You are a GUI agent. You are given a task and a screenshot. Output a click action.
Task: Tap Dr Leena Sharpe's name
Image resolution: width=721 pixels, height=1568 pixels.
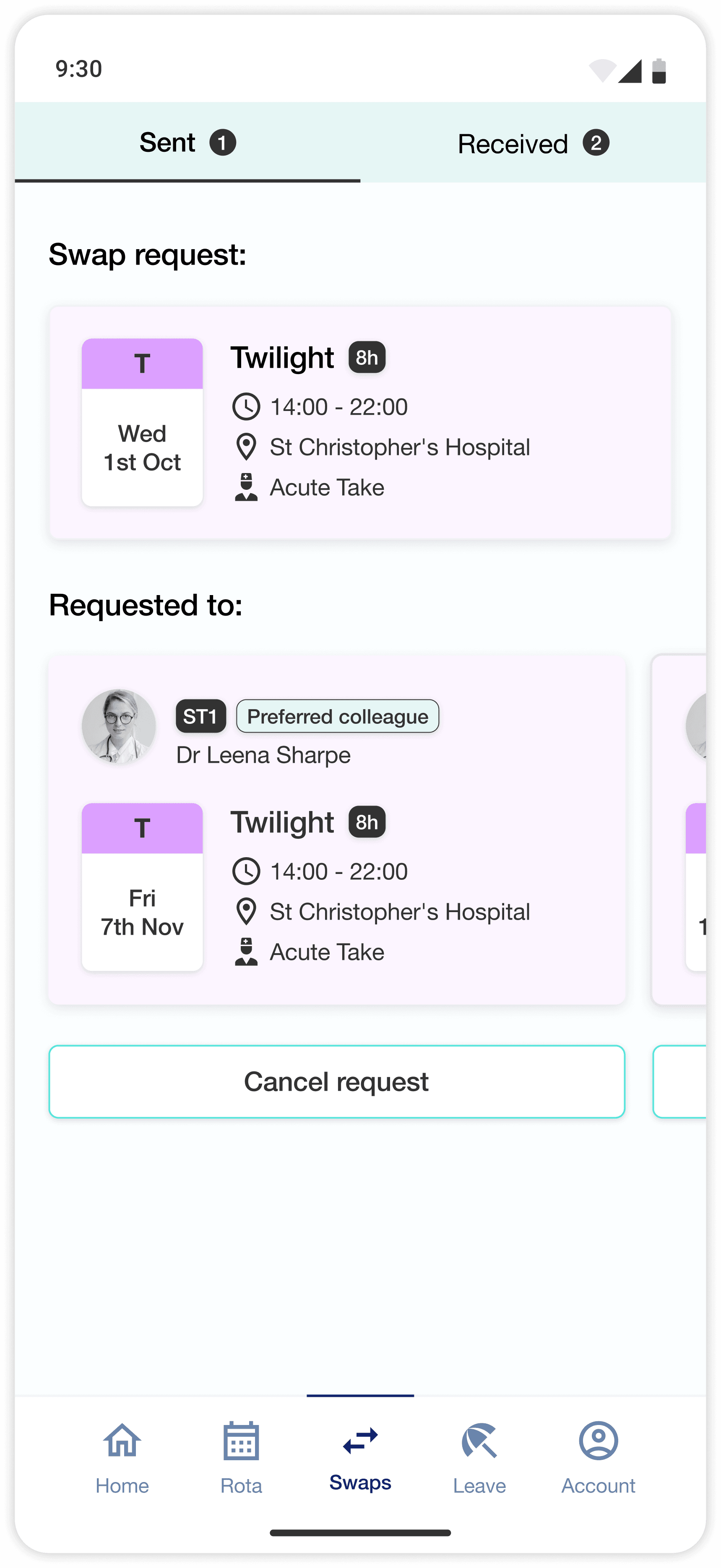[x=263, y=755]
